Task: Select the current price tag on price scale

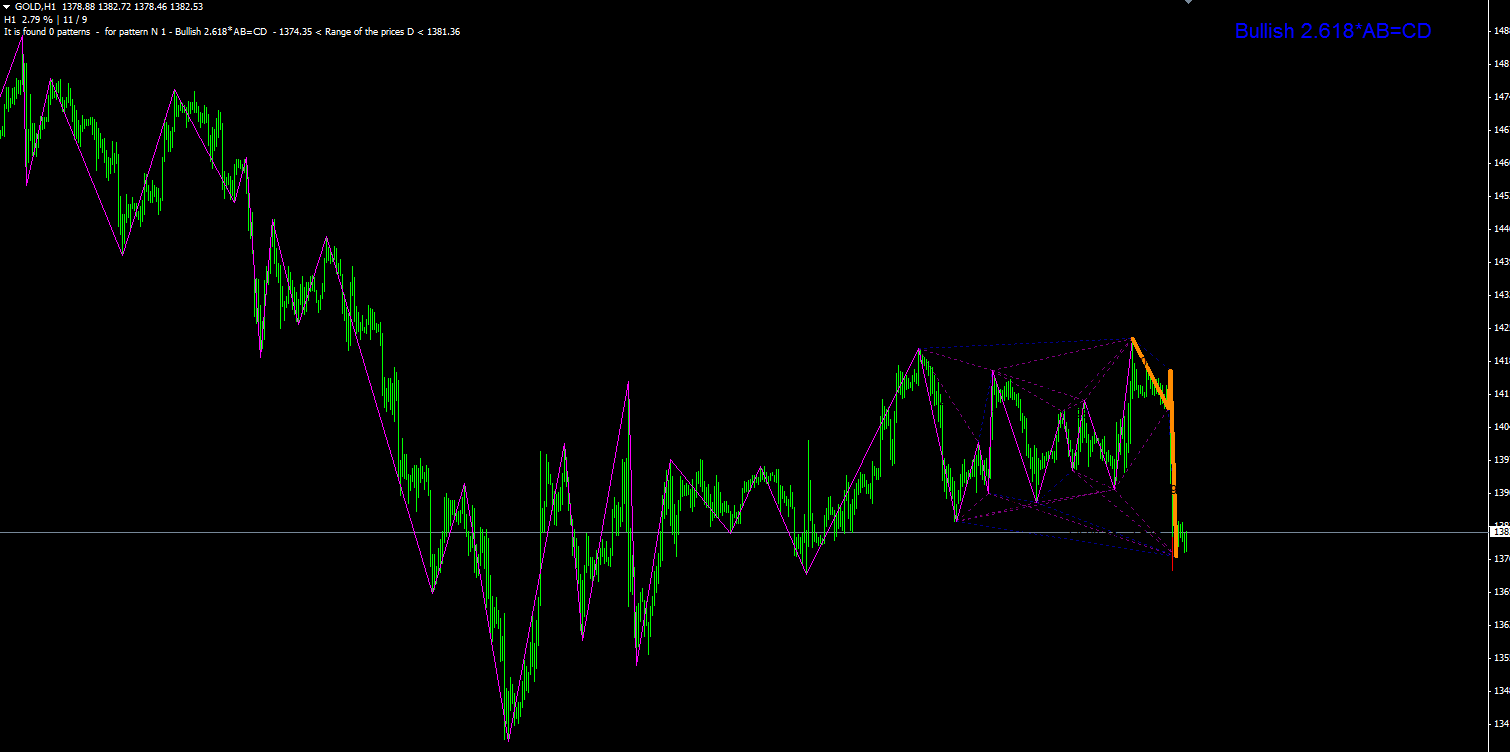Action: pos(1500,532)
